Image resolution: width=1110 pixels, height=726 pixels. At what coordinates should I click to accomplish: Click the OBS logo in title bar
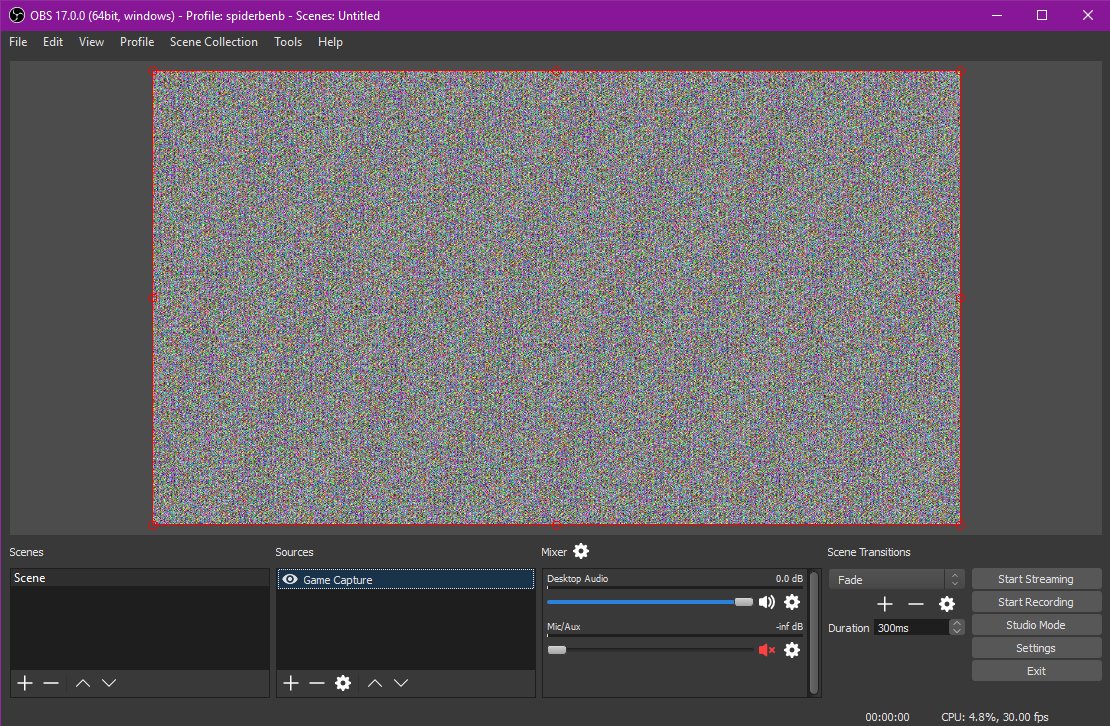click(x=16, y=15)
